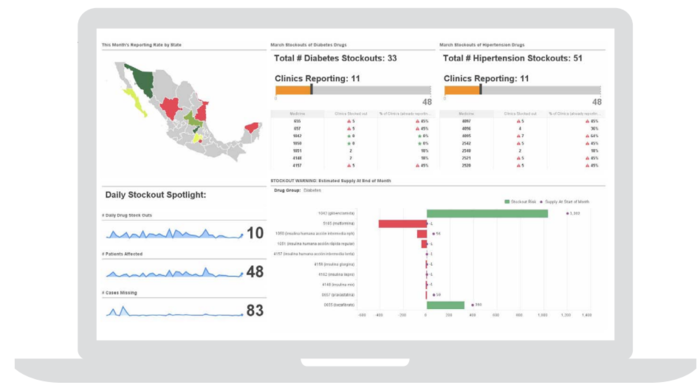
Task: Sort by Clinics Stocked out in hipertension table
Action: click(520, 114)
